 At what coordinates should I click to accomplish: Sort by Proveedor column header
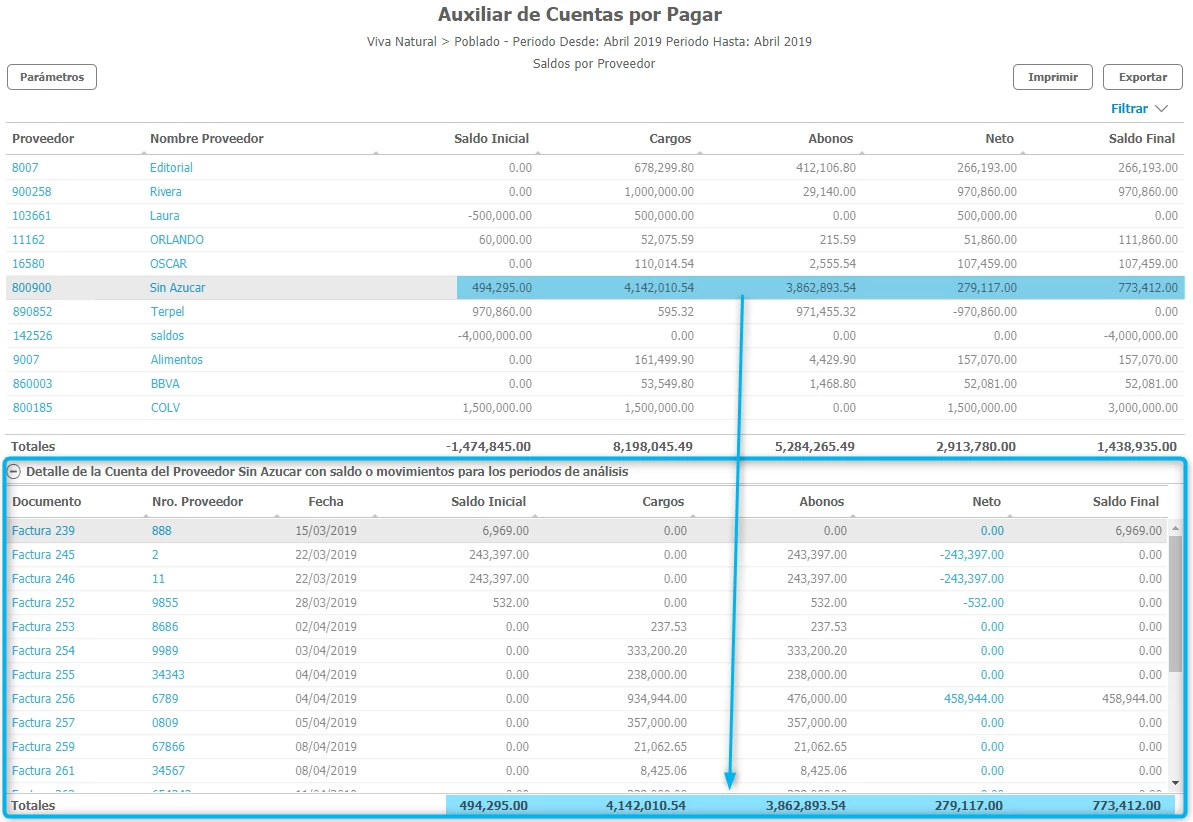coord(43,139)
